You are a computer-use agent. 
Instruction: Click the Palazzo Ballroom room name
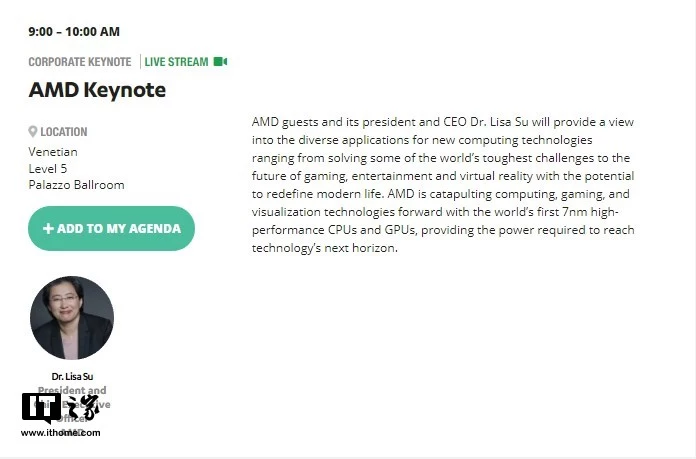pos(76,184)
